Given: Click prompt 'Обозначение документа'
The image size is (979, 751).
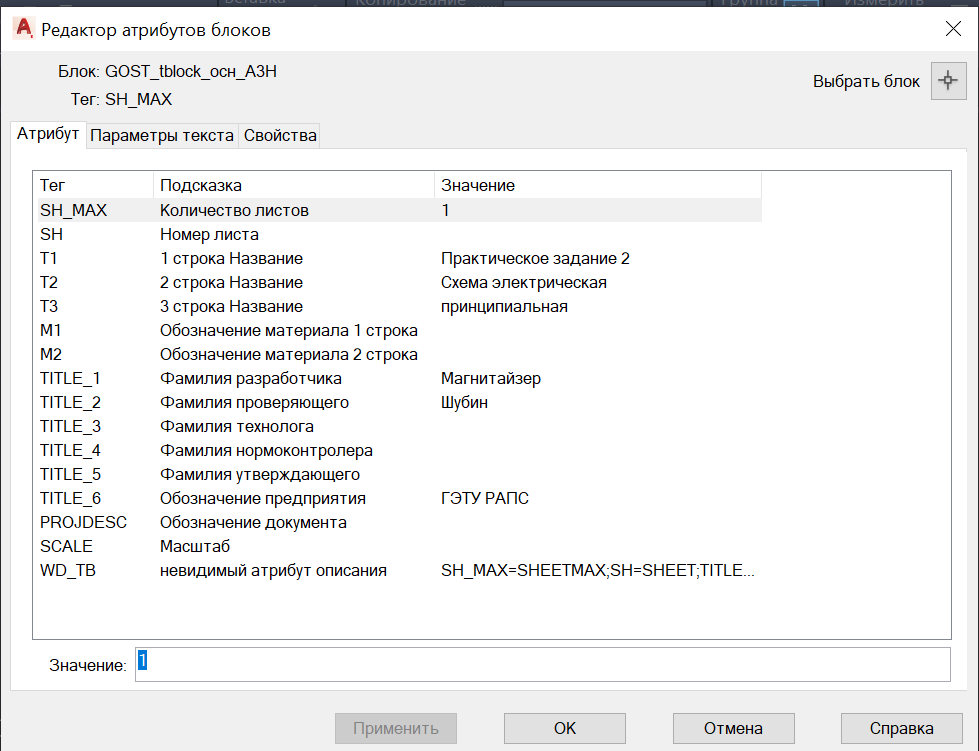Looking at the screenshot, I should tap(253, 523).
